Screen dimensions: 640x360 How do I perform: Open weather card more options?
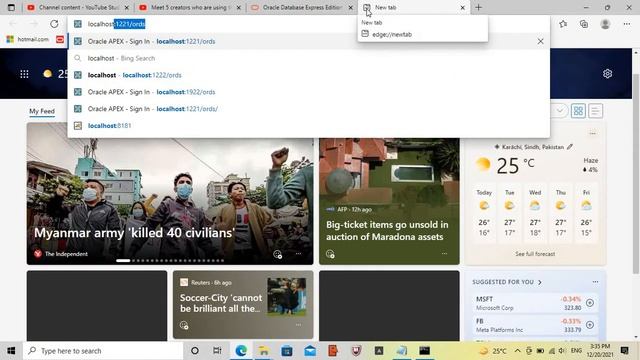(593, 133)
